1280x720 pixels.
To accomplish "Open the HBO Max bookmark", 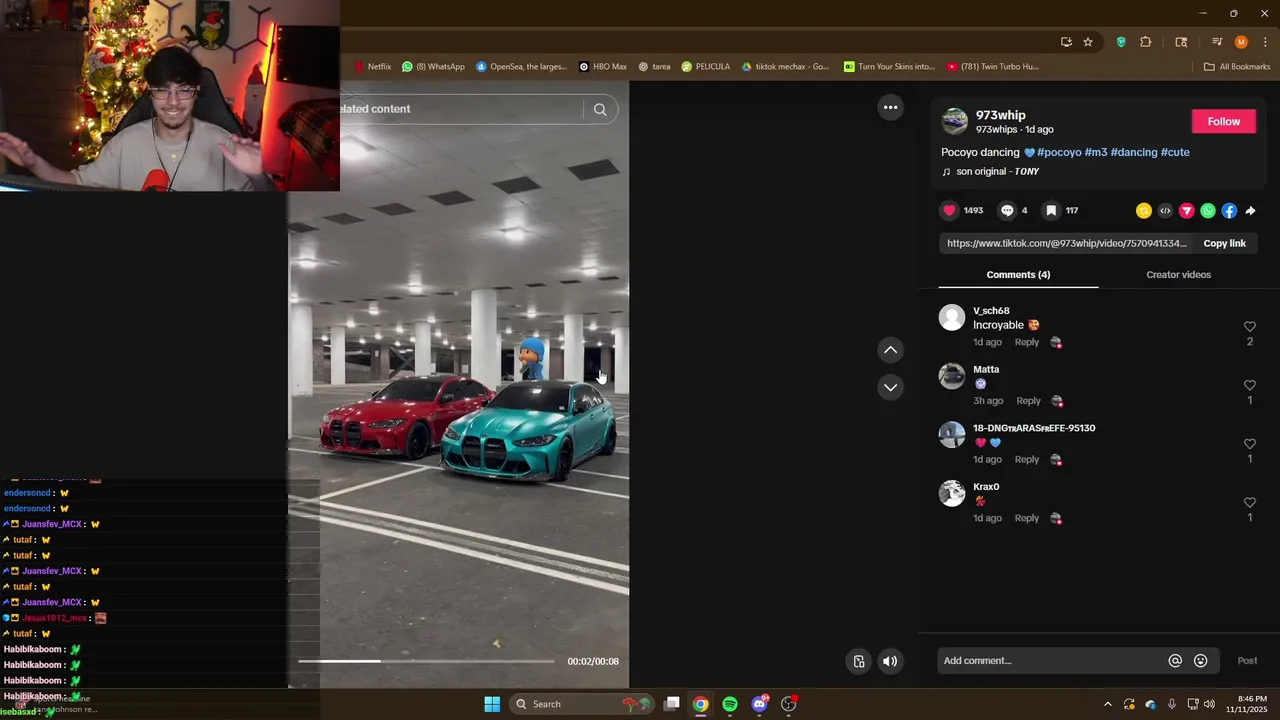I will pos(603,67).
